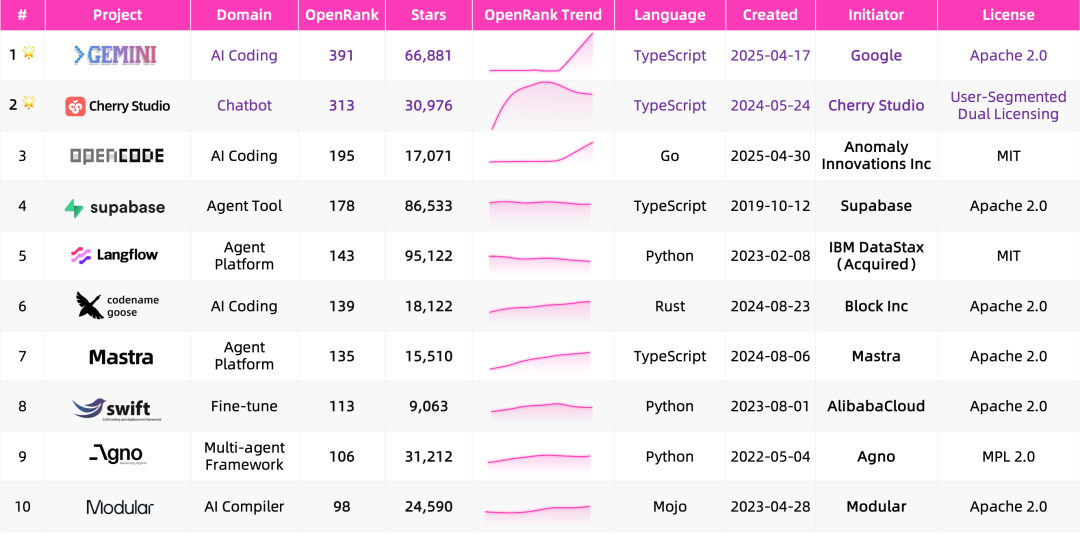Image resolution: width=1080 pixels, height=534 pixels.
Task: Open the Agno logo
Action: (x=116, y=455)
